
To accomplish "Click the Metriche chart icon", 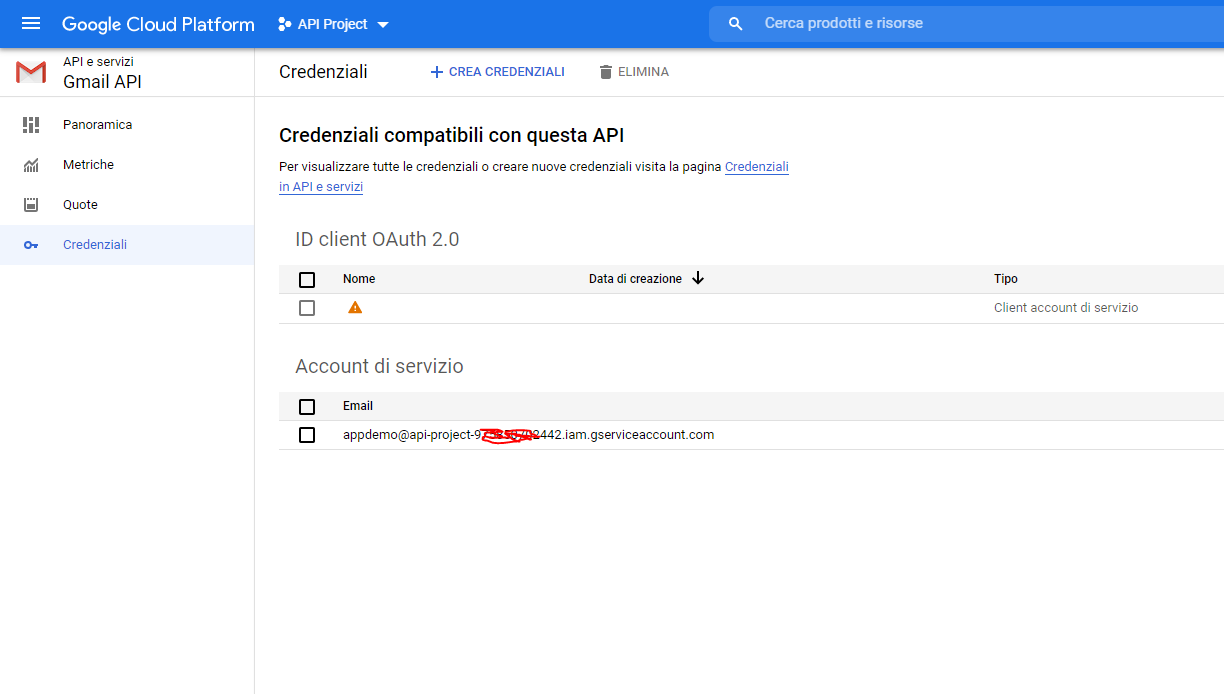I will click(x=31, y=165).
